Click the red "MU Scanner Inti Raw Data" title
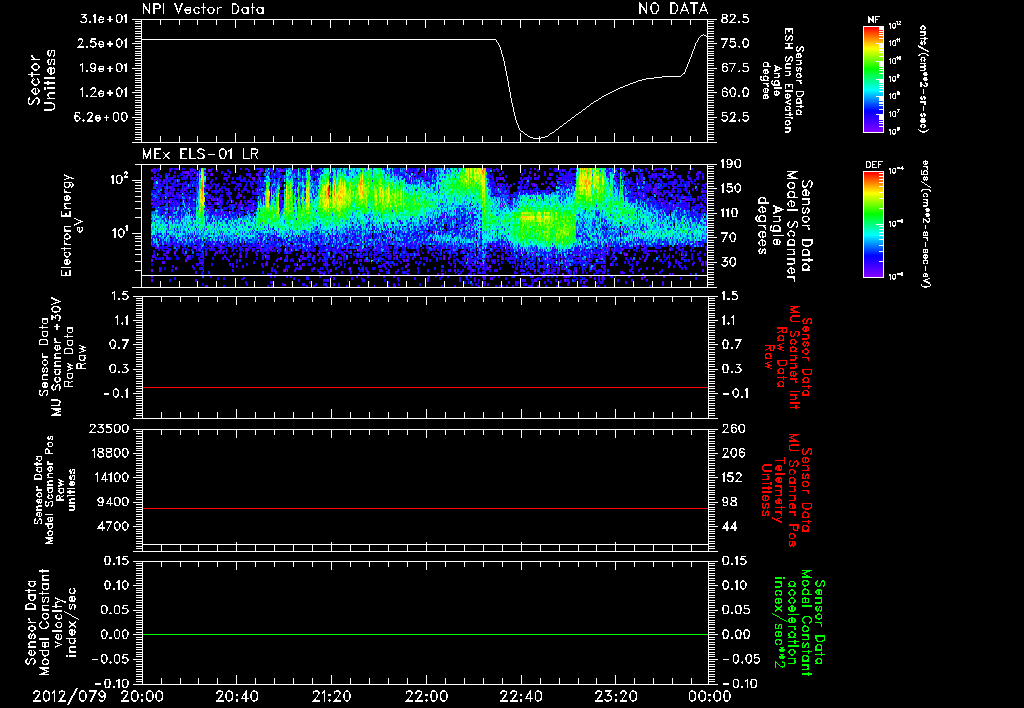Screen dimensions: 1024x708 click(790, 357)
